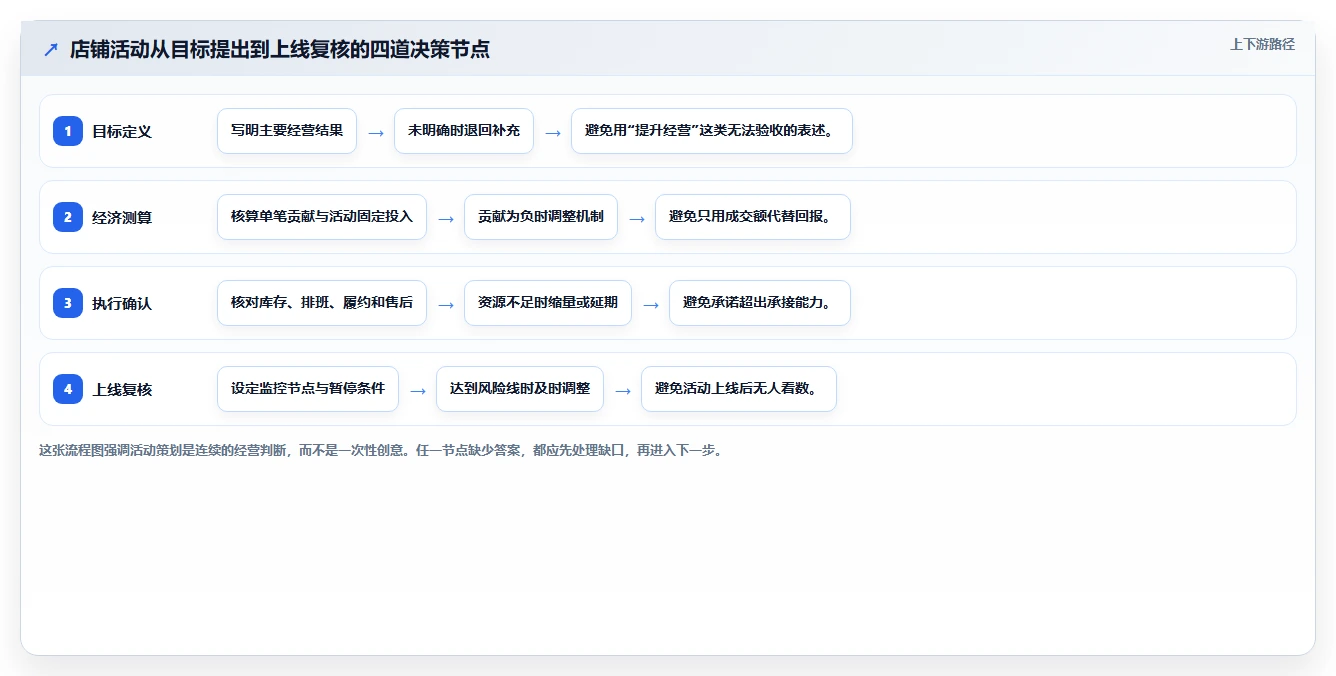Click the 避免用"提升经营"这类无法验收的表述 box
This screenshot has height=676, width=1336.
(711, 131)
